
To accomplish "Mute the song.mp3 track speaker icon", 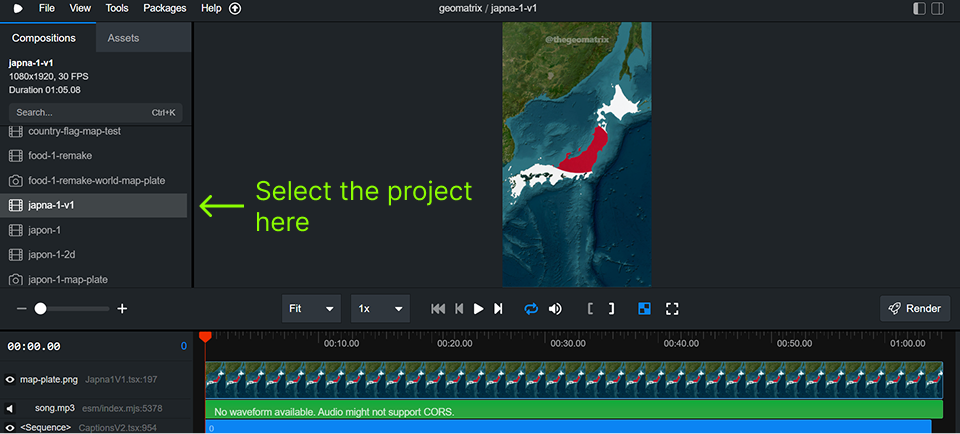I will 10,408.
